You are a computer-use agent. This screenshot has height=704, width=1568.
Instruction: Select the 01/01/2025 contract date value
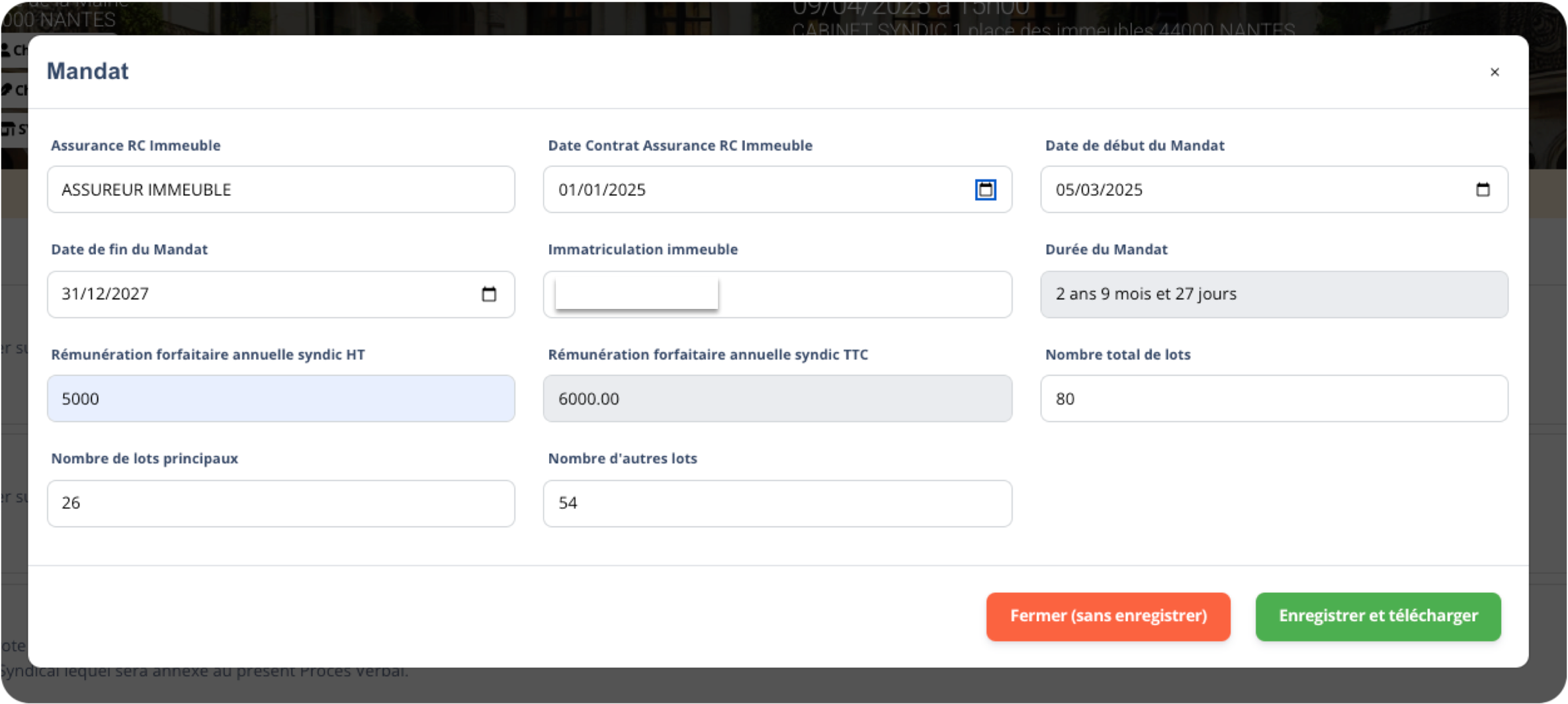601,190
